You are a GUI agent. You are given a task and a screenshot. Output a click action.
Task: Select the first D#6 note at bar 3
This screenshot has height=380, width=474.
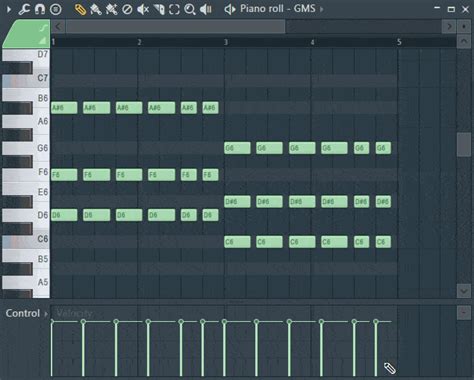click(237, 202)
